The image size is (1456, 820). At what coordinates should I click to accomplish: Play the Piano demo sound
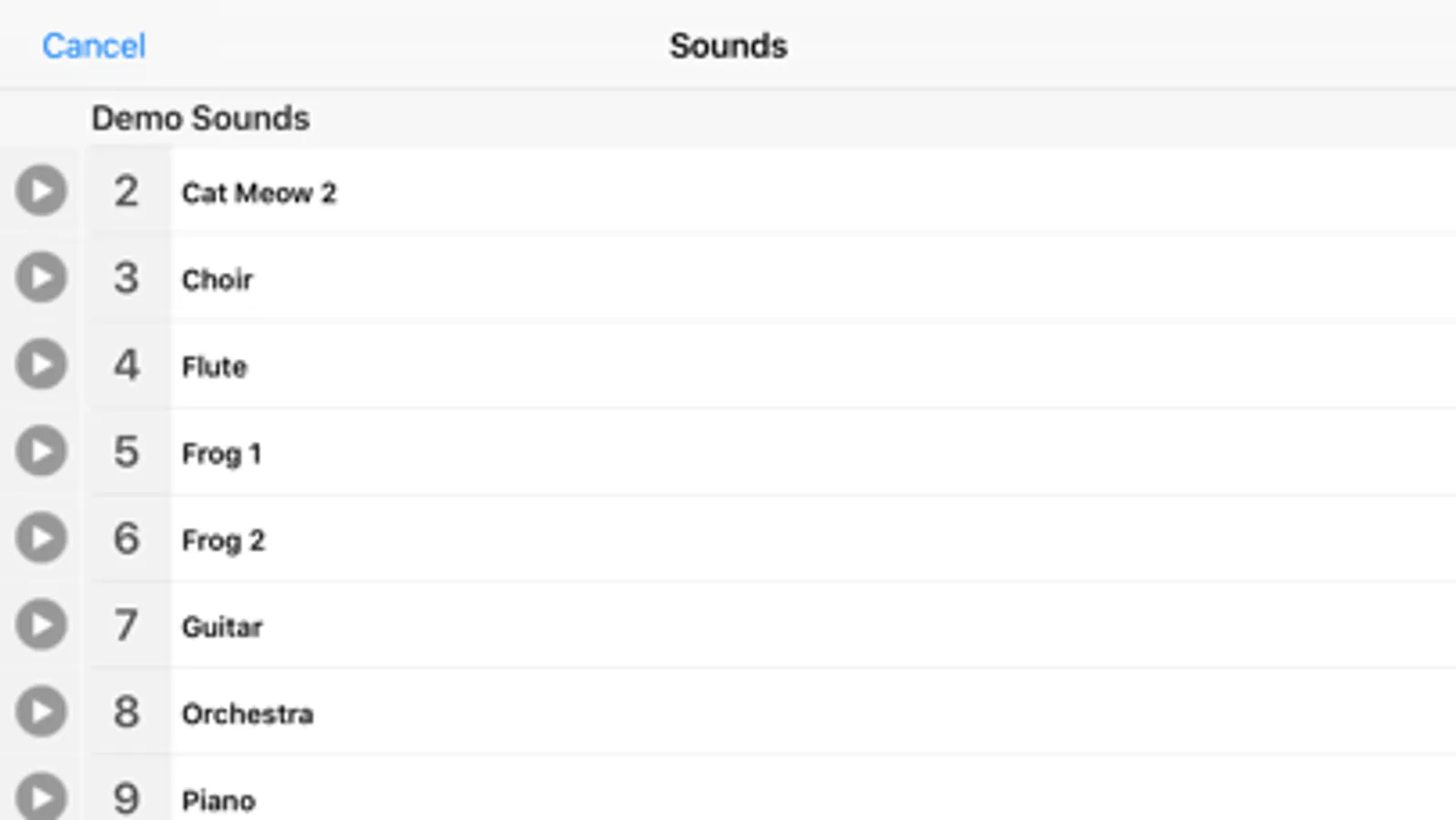coord(41,797)
